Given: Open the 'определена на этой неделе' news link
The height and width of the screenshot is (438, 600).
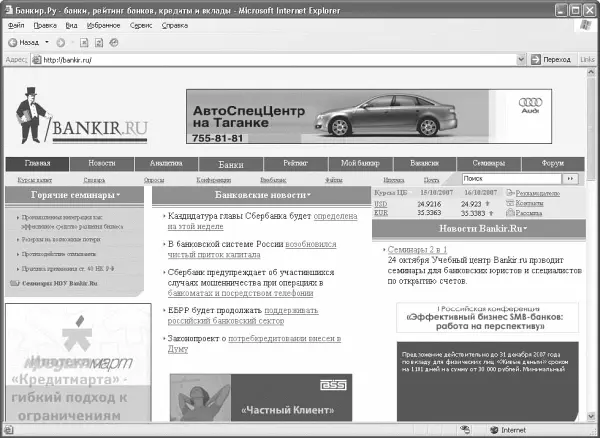Looking at the screenshot, I should coord(262,221).
